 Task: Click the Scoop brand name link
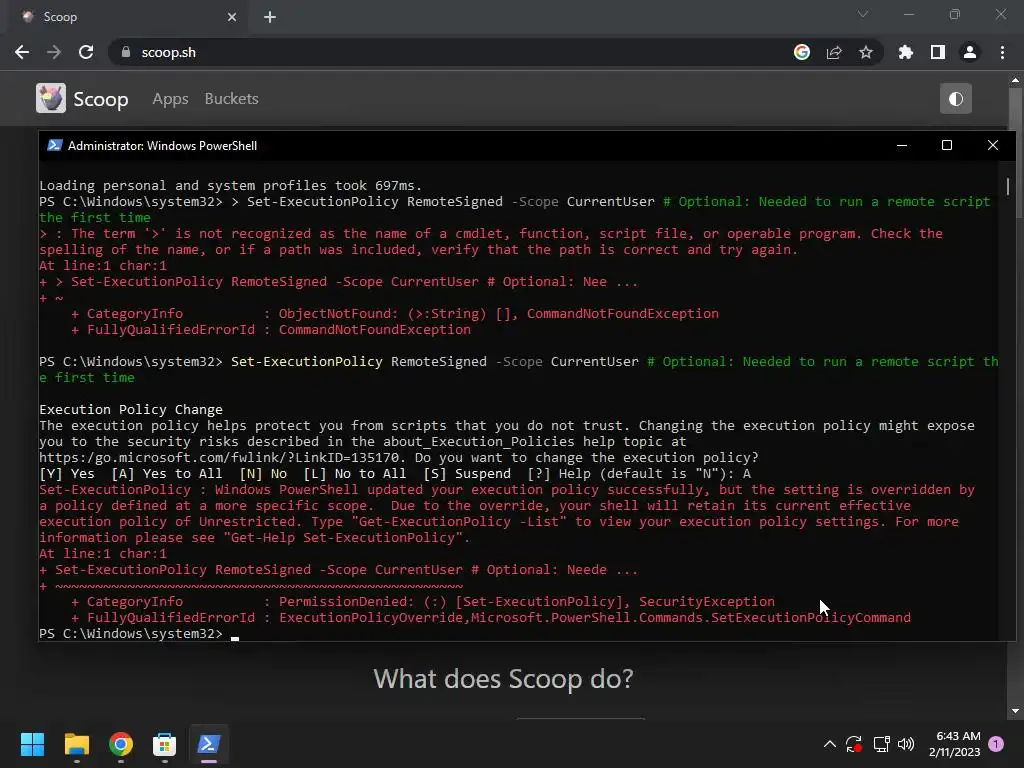coord(101,99)
